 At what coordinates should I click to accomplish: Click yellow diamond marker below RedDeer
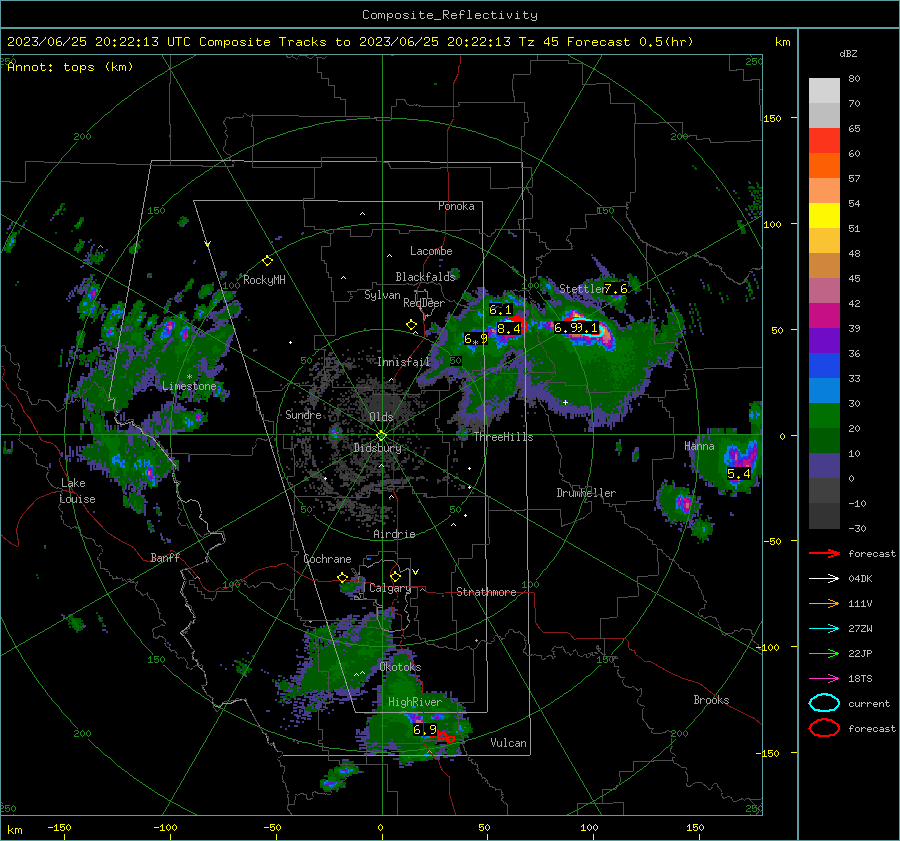tap(412, 325)
